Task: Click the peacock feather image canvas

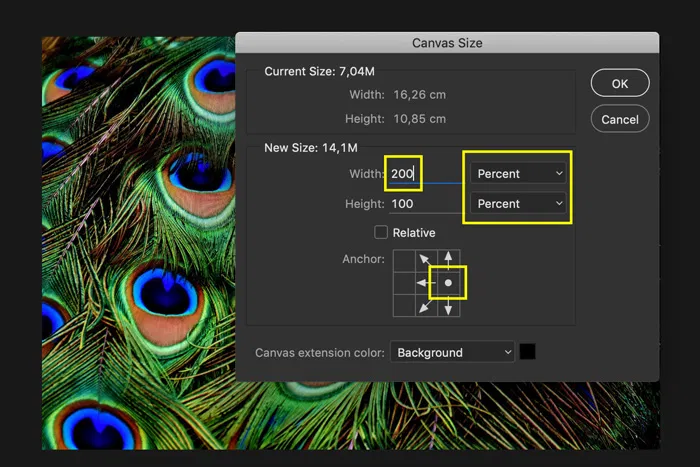Action: [x=130, y=250]
